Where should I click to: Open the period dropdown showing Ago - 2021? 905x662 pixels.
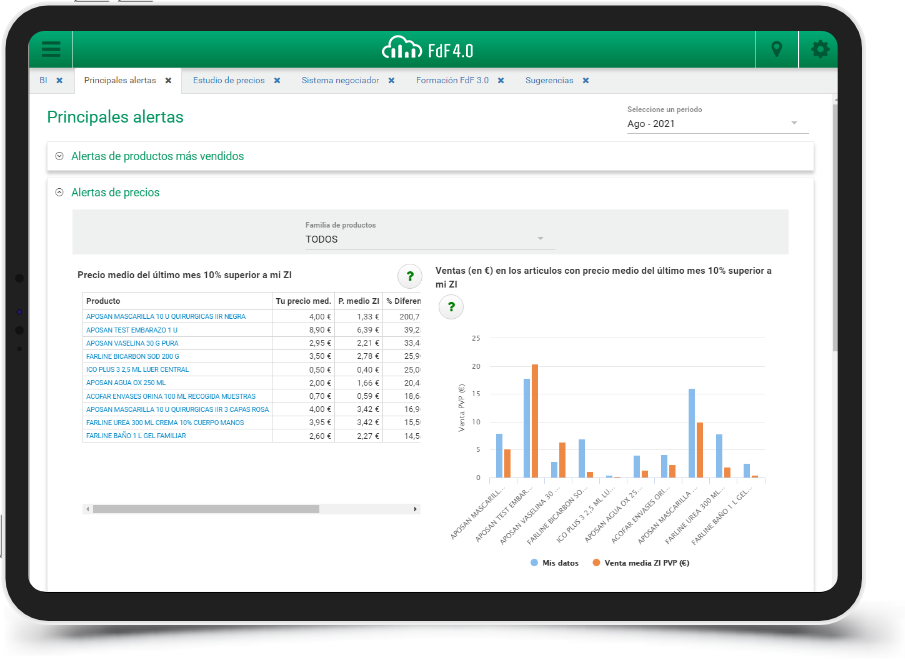pyautogui.click(x=712, y=123)
